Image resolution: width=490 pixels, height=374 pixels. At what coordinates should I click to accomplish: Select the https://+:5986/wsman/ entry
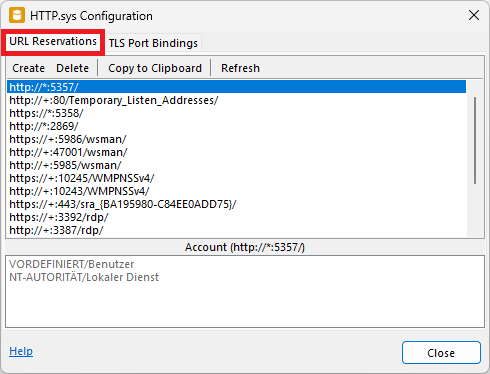click(236, 139)
